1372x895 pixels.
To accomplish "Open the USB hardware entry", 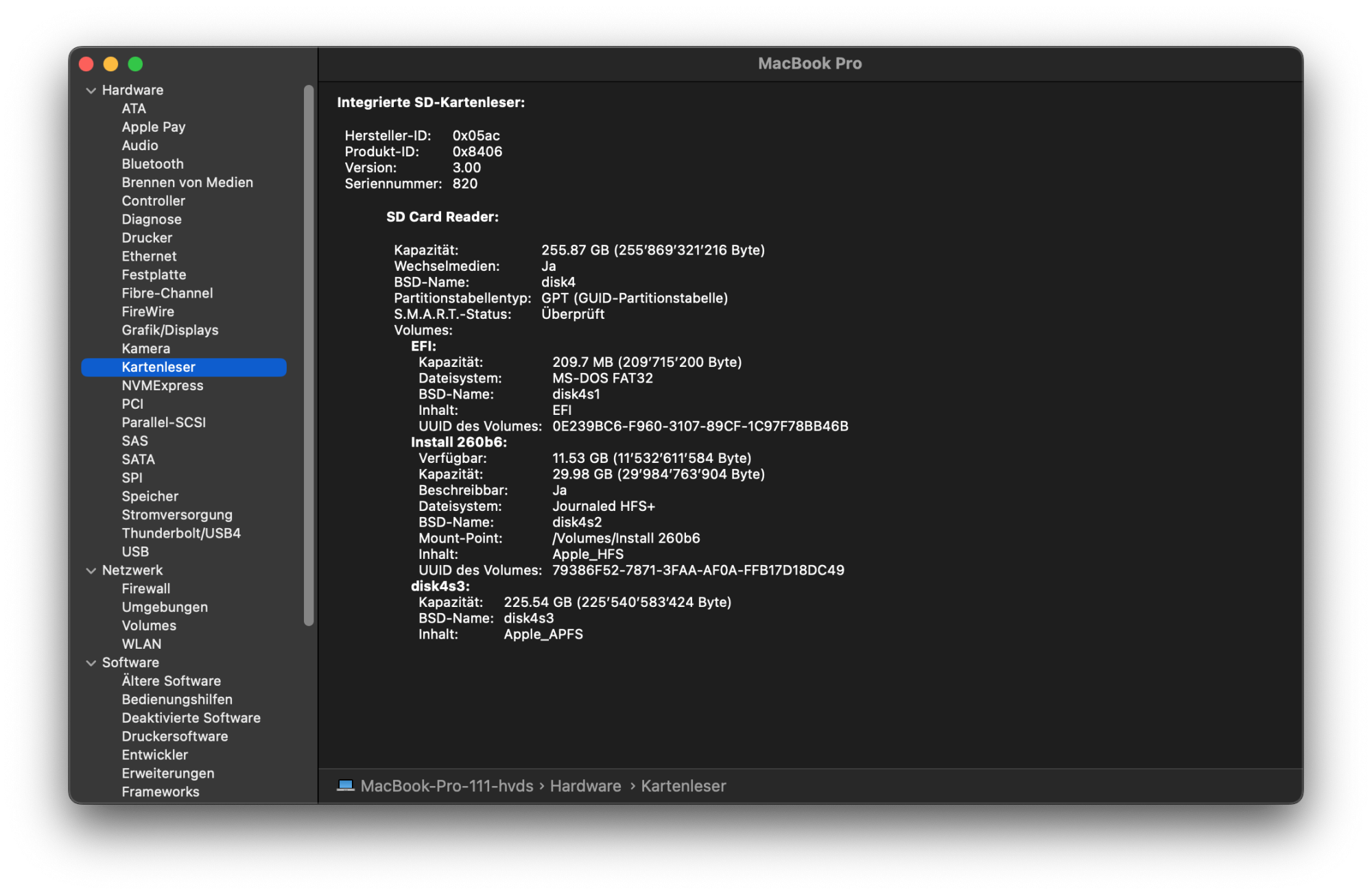I will 135,552.
